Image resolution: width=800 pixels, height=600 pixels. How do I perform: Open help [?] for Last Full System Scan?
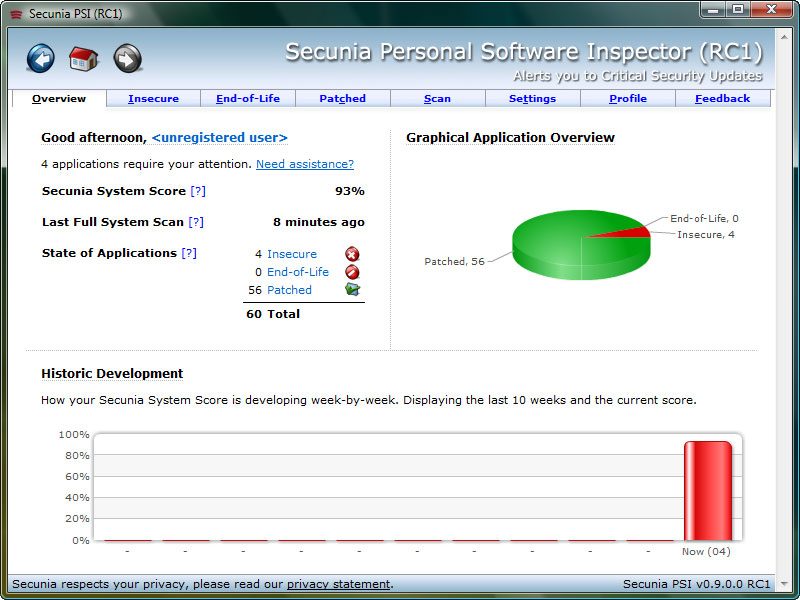(196, 222)
